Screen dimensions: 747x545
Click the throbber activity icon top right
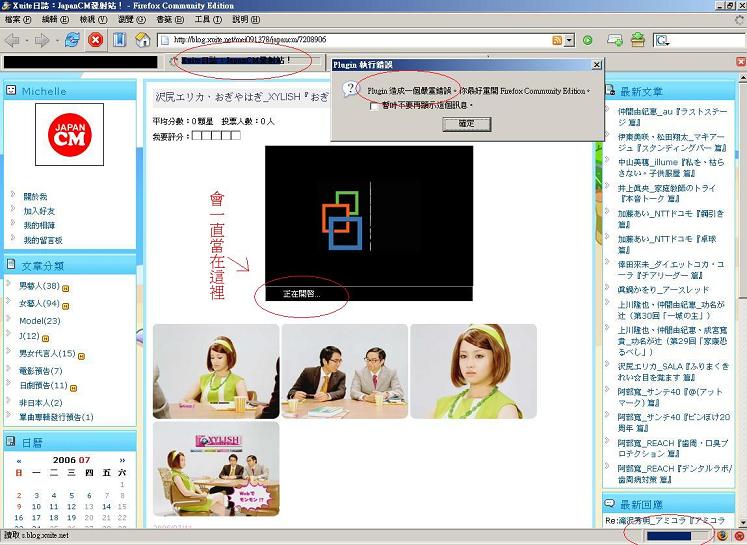(739, 20)
